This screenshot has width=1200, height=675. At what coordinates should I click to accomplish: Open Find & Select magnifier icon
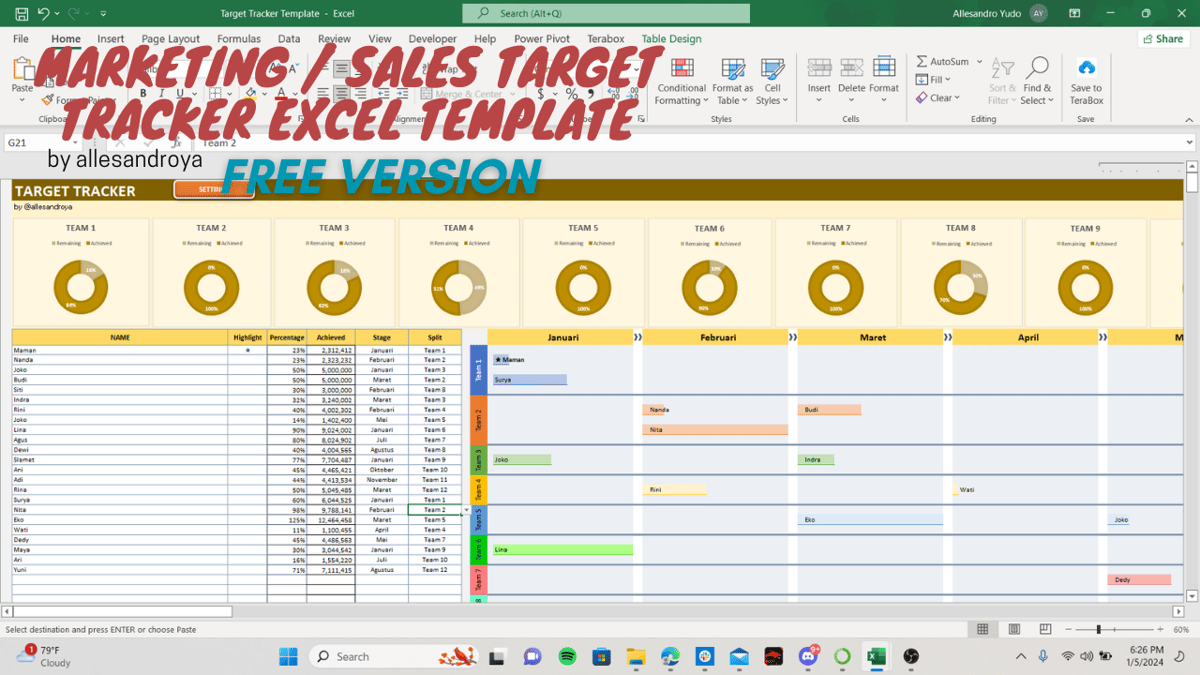[1038, 68]
